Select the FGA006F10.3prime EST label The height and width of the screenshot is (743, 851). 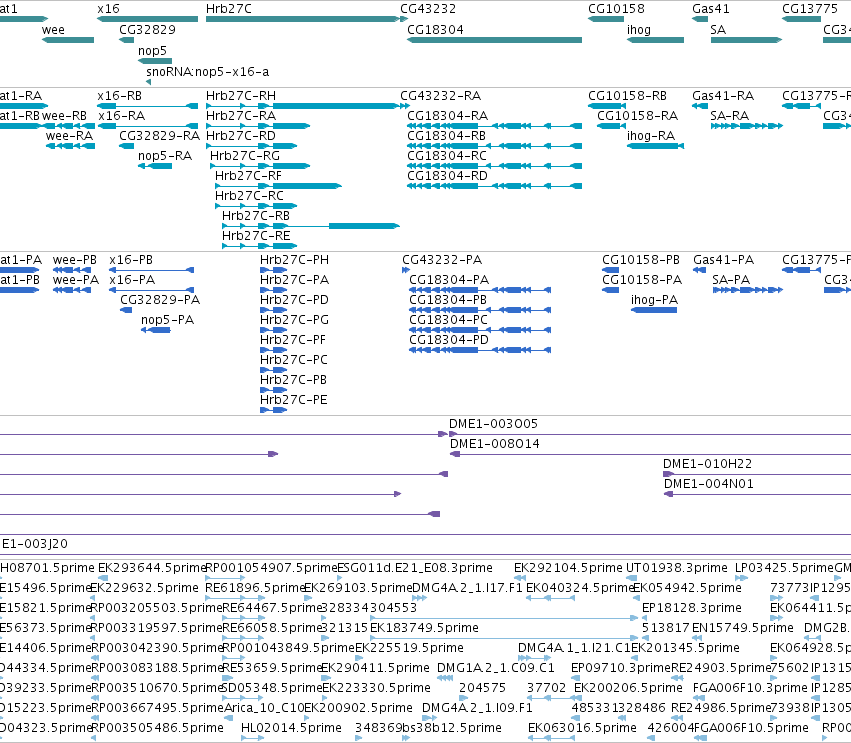(x=751, y=688)
